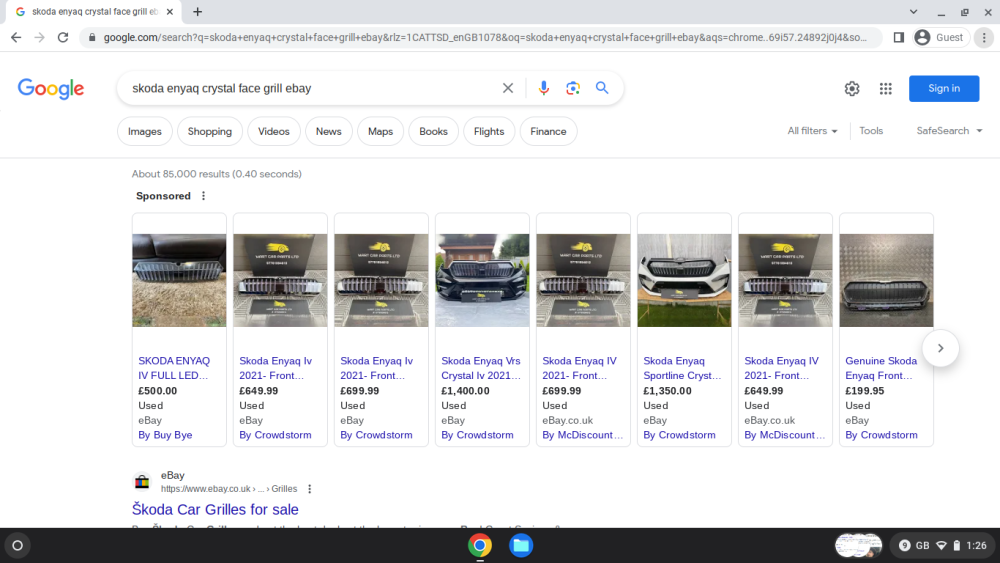This screenshot has width=1000, height=563.
Task: Open Chrome three-dot menu
Action: [x=984, y=38]
